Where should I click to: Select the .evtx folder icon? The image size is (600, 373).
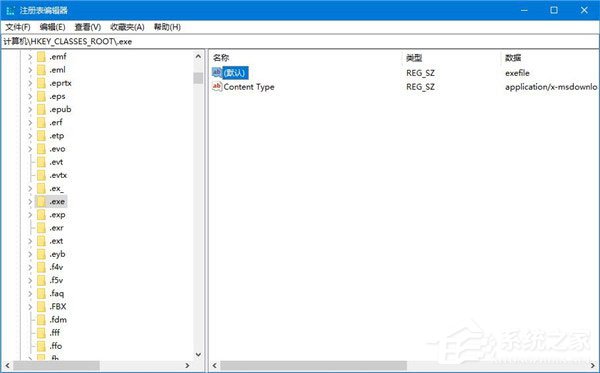[41, 175]
